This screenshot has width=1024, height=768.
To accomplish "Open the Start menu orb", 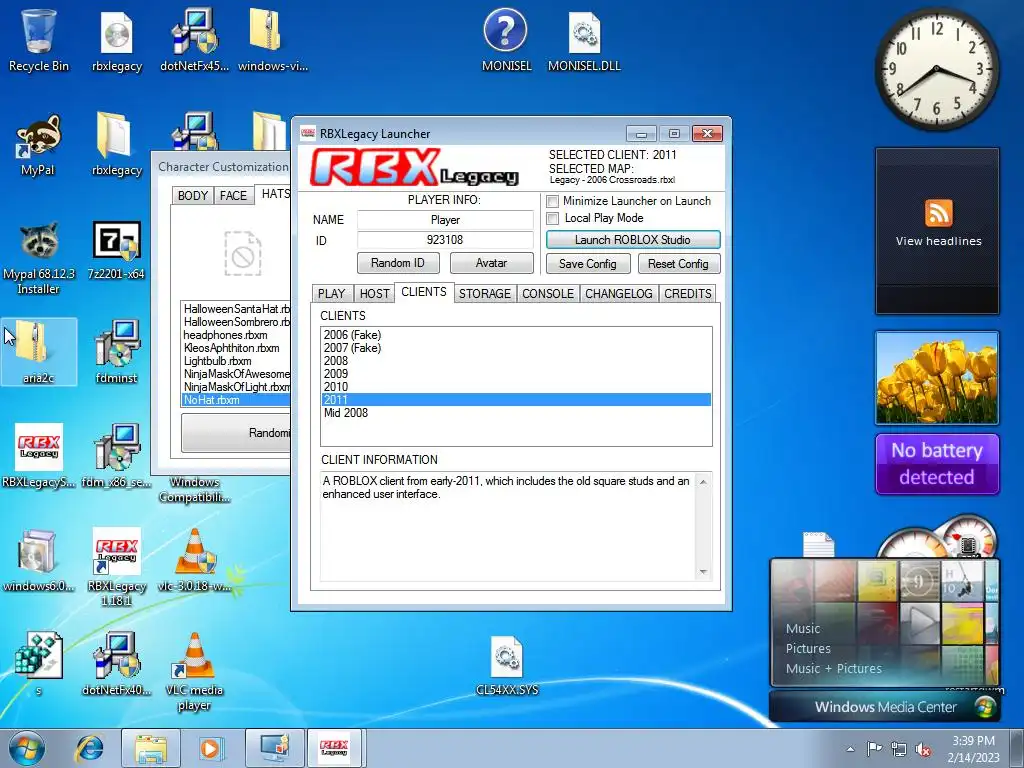I will pos(27,748).
